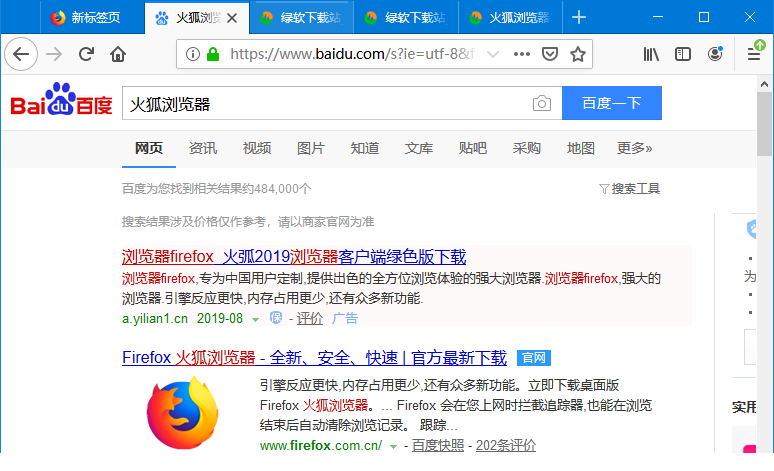Viewport: 774px width, 471px height.
Task: Click the a.yilian1.cn URL
Action: (x=155, y=318)
